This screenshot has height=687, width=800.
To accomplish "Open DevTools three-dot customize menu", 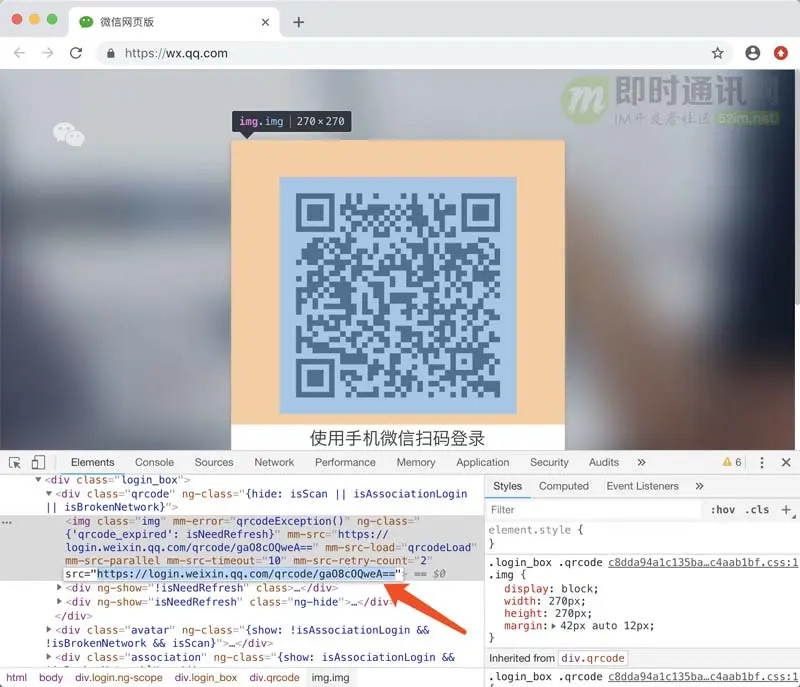I will [x=762, y=463].
